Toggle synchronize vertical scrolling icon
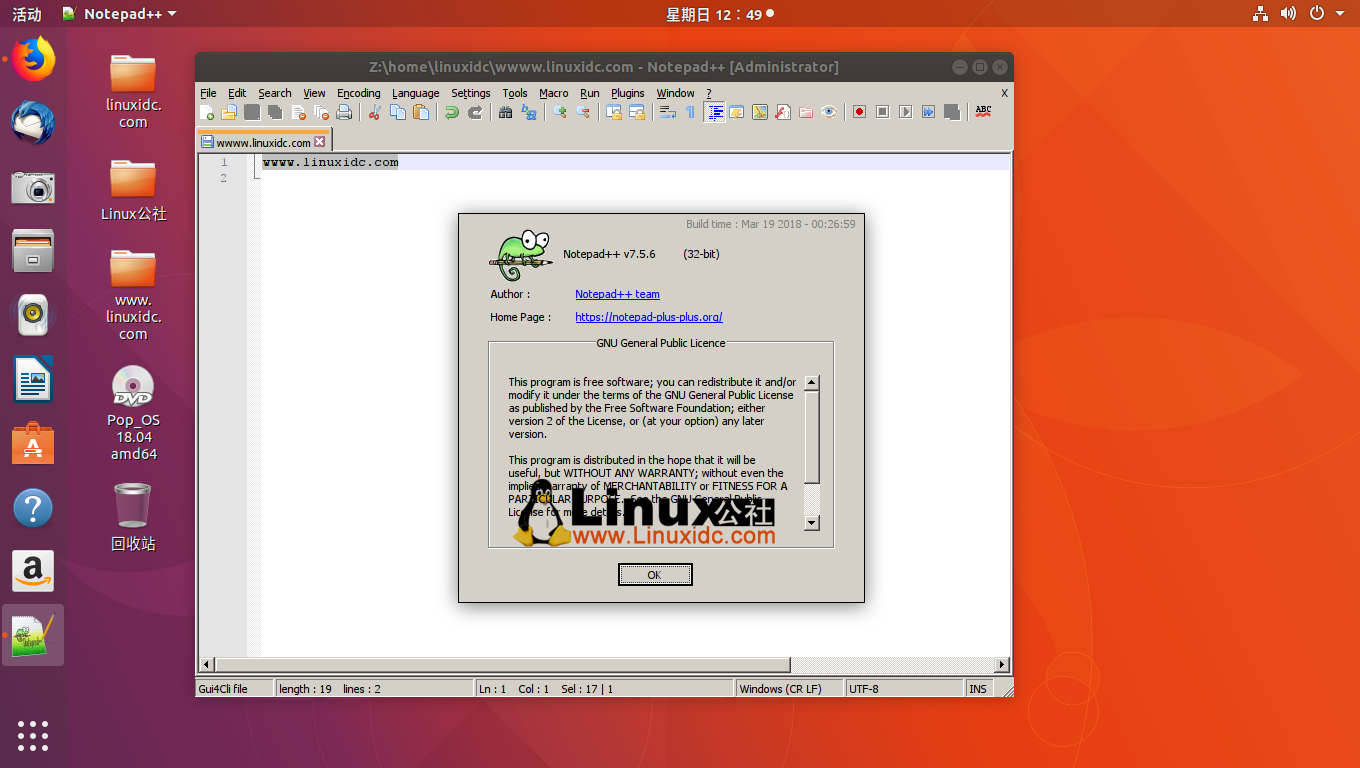 point(613,112)
